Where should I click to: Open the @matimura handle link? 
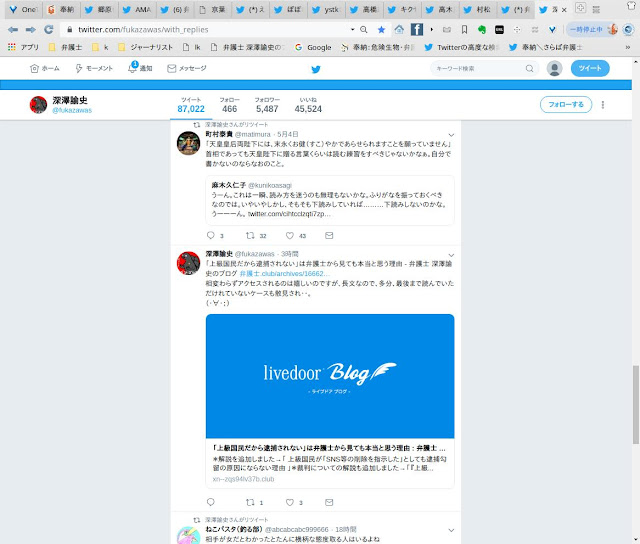(x=253, y=134)
